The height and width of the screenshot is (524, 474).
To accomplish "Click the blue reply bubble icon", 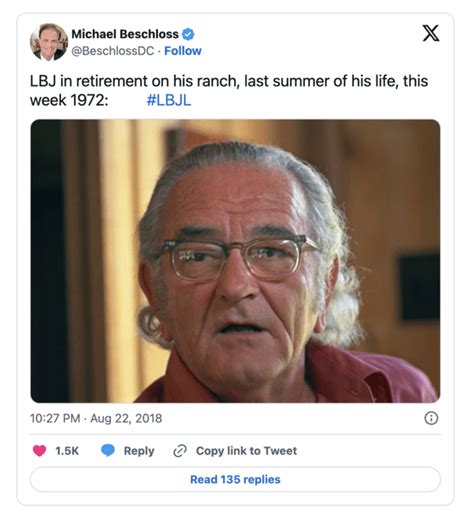I will [108, 450].
